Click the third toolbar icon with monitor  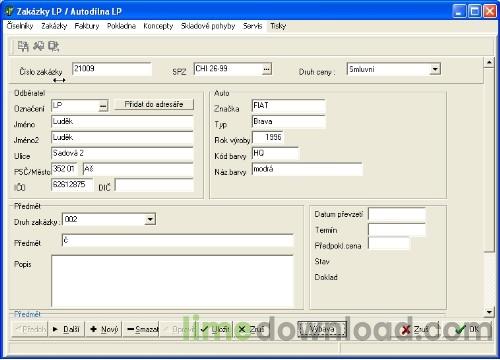(x=54, y=46)
